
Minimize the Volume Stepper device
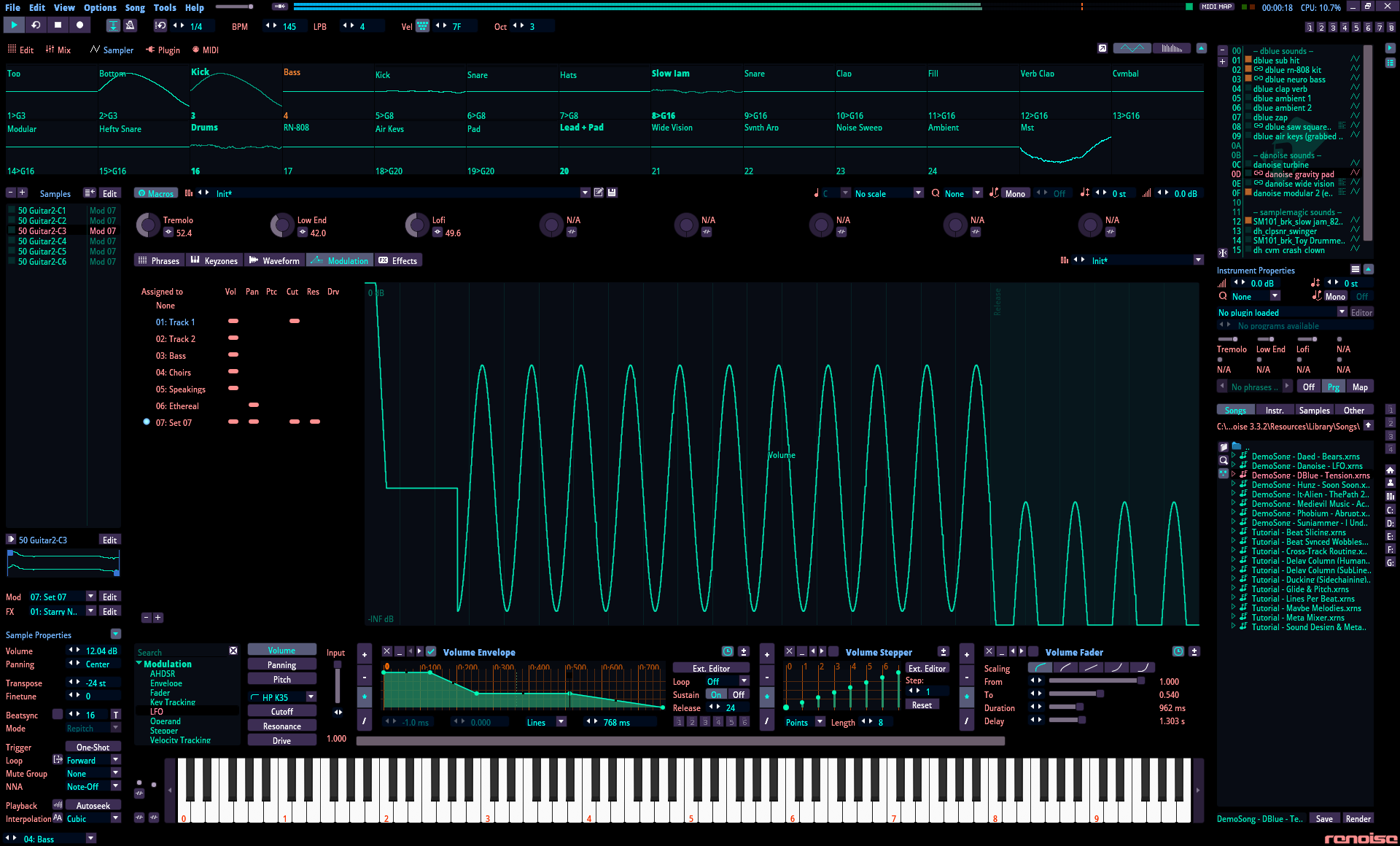[802, 651]
